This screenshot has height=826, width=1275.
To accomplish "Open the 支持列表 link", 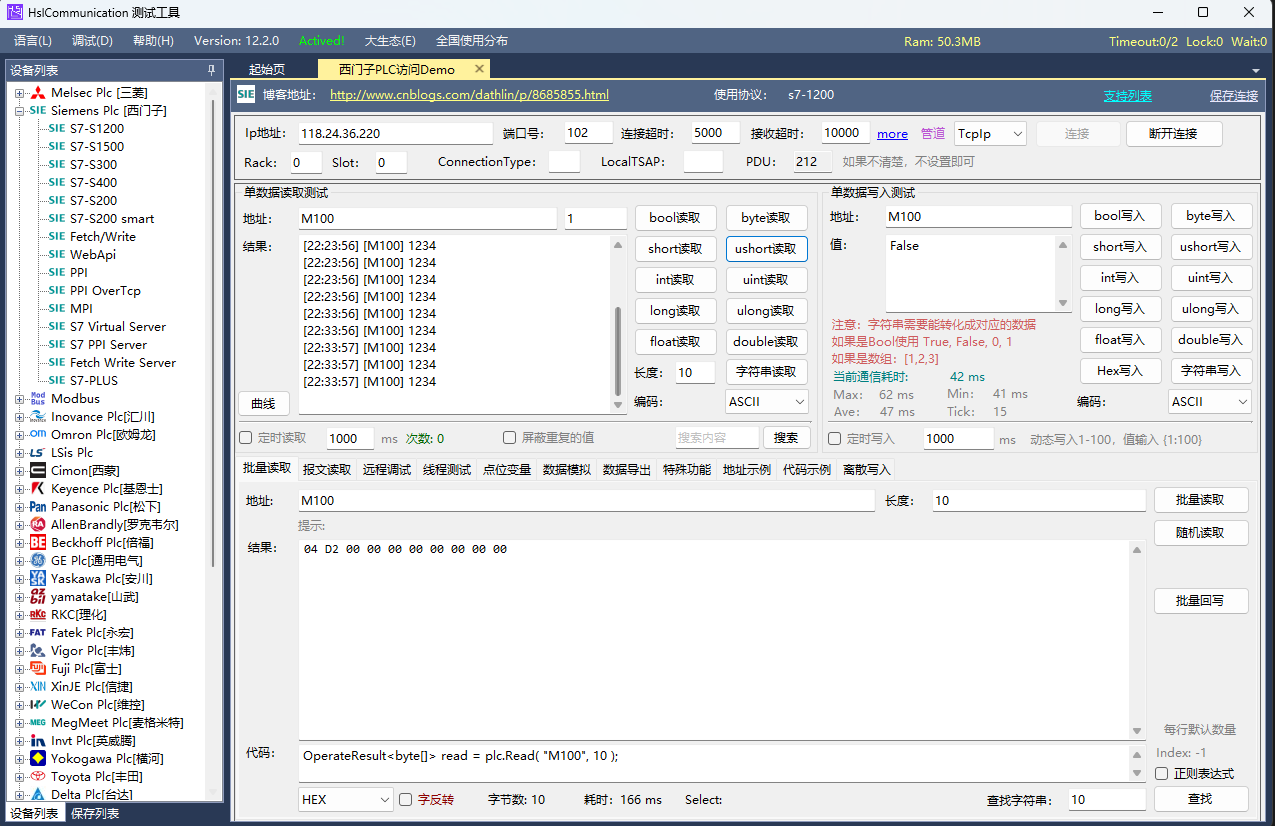I will click(x=1128, y=96).
